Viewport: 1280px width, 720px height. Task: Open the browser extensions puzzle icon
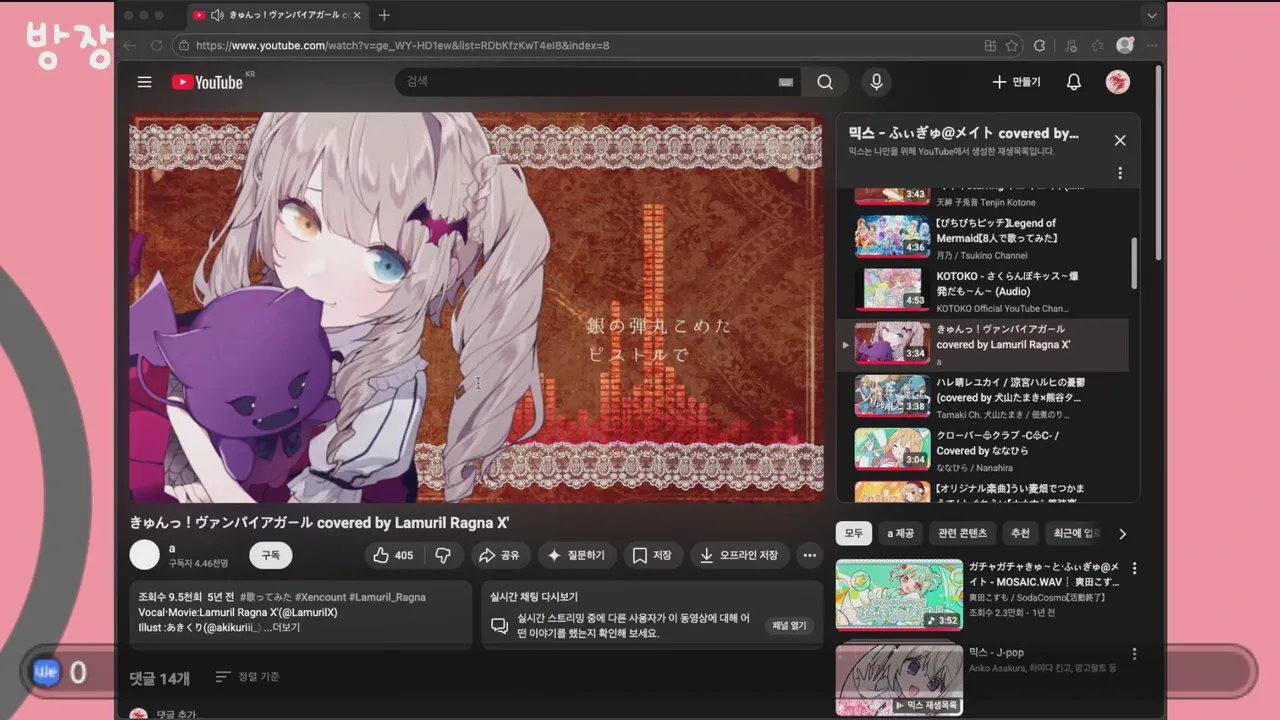pos(1039,45)
